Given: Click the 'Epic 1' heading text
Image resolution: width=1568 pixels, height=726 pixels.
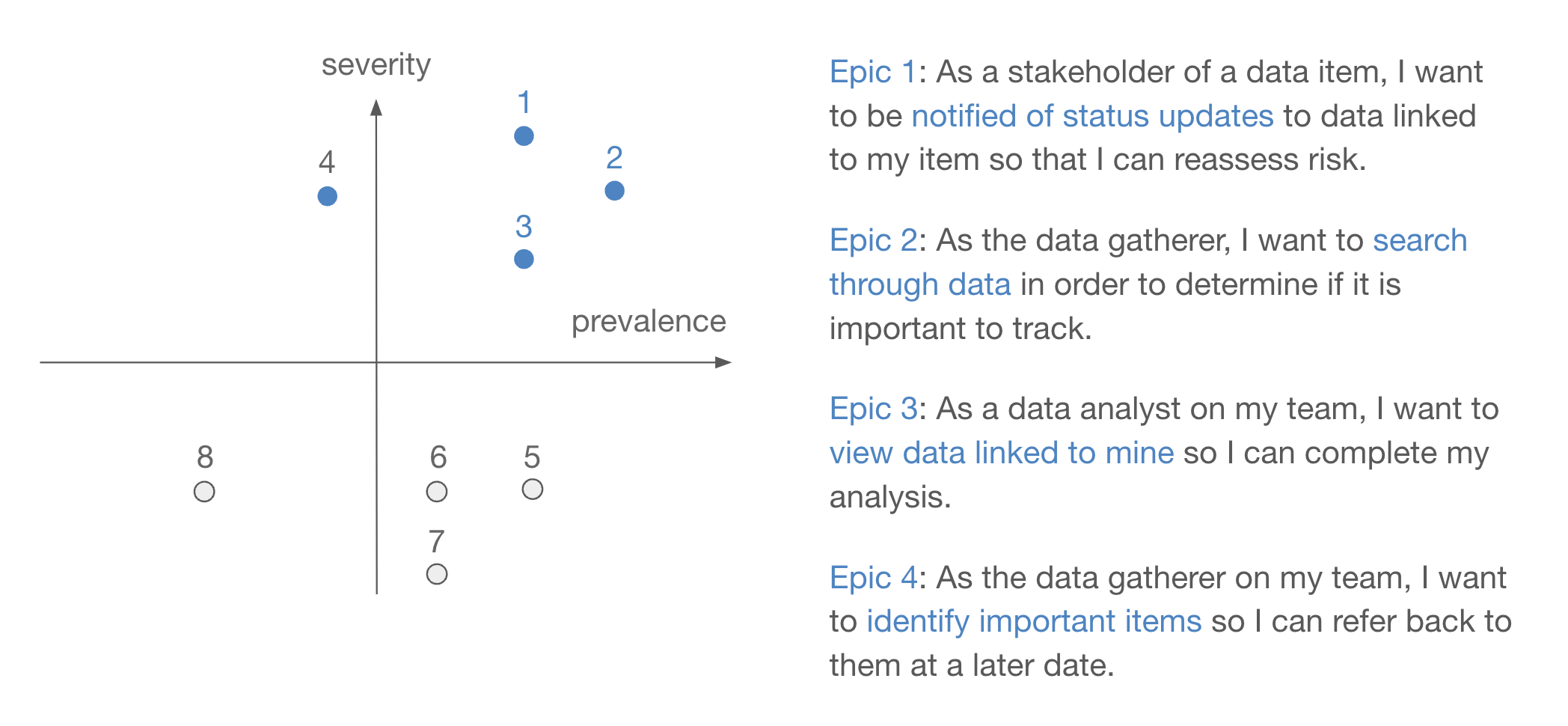Looking at the screenshot, I should pyautogui.click(x=873, y=73).
